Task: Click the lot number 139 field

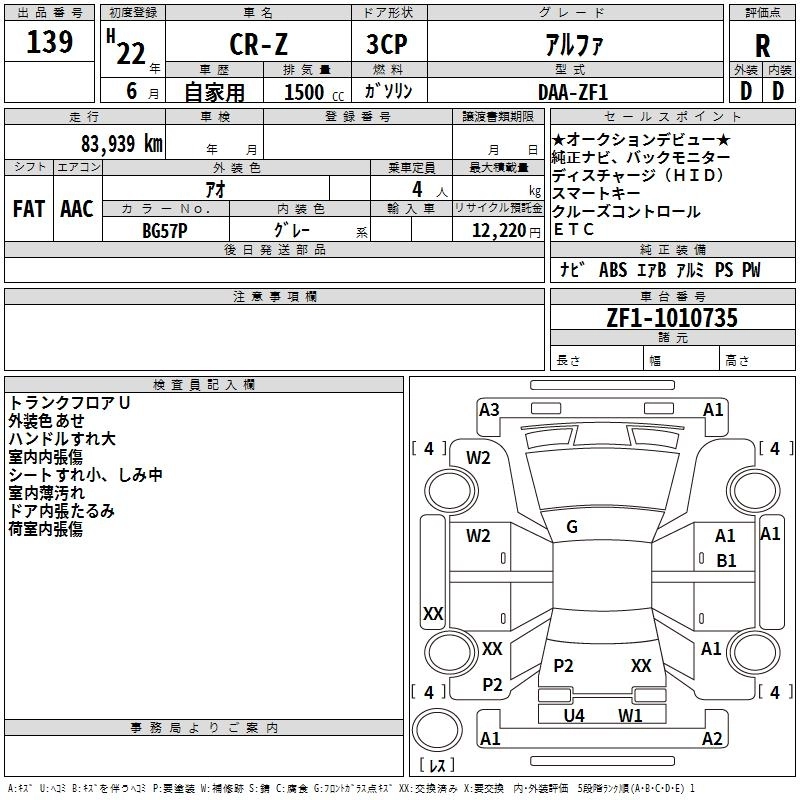Action: 49,42
